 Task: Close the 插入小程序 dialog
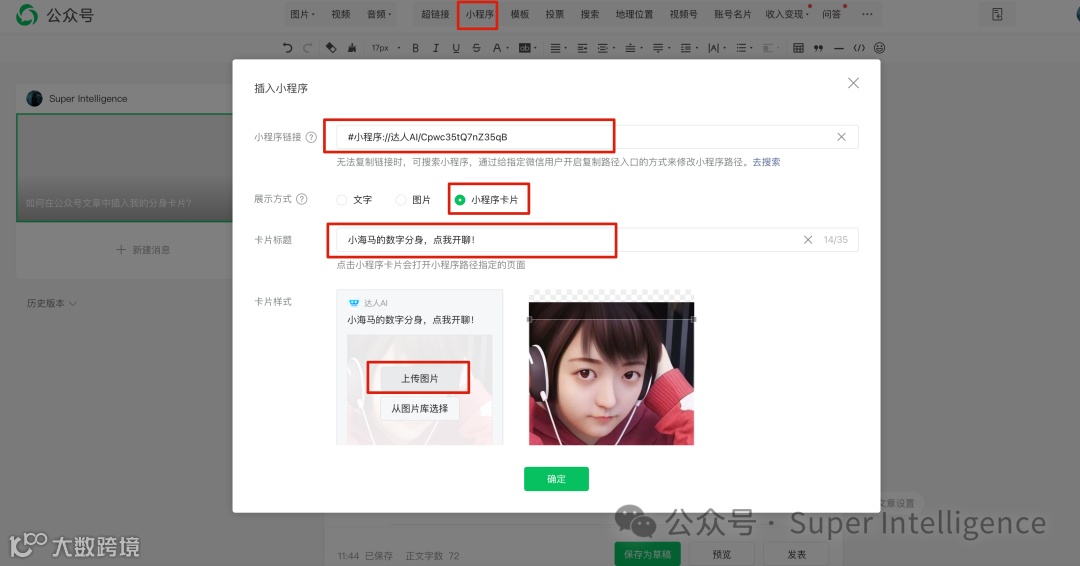pos(853,83)
